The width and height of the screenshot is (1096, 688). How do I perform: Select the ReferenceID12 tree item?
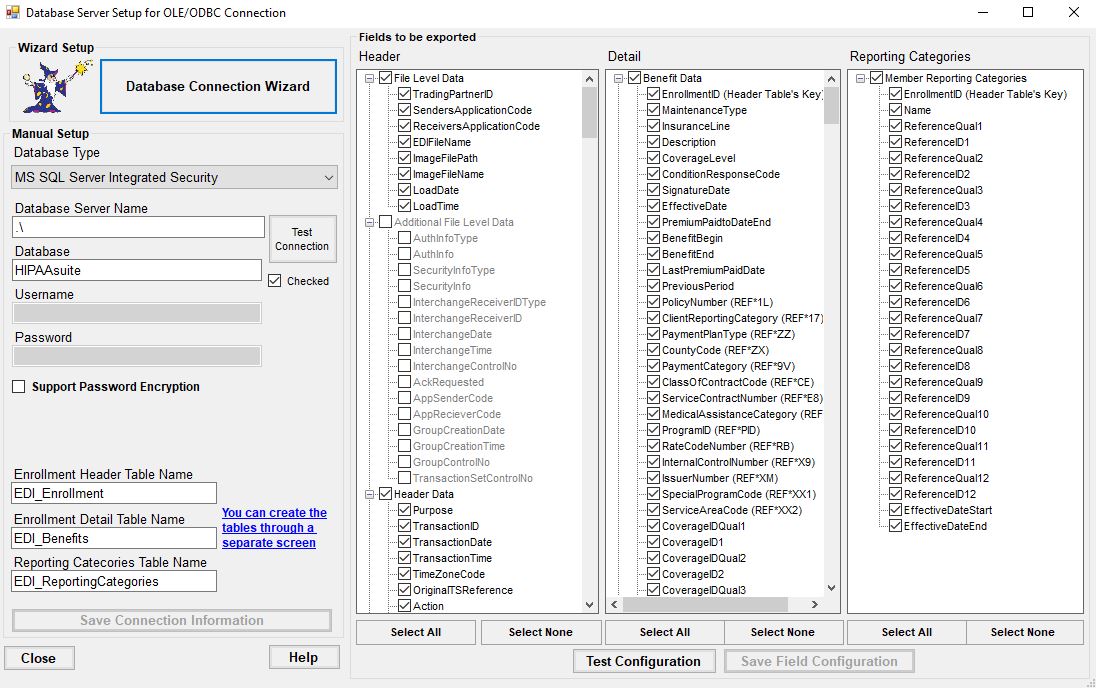pyautogui.click(x=939, y=494)
